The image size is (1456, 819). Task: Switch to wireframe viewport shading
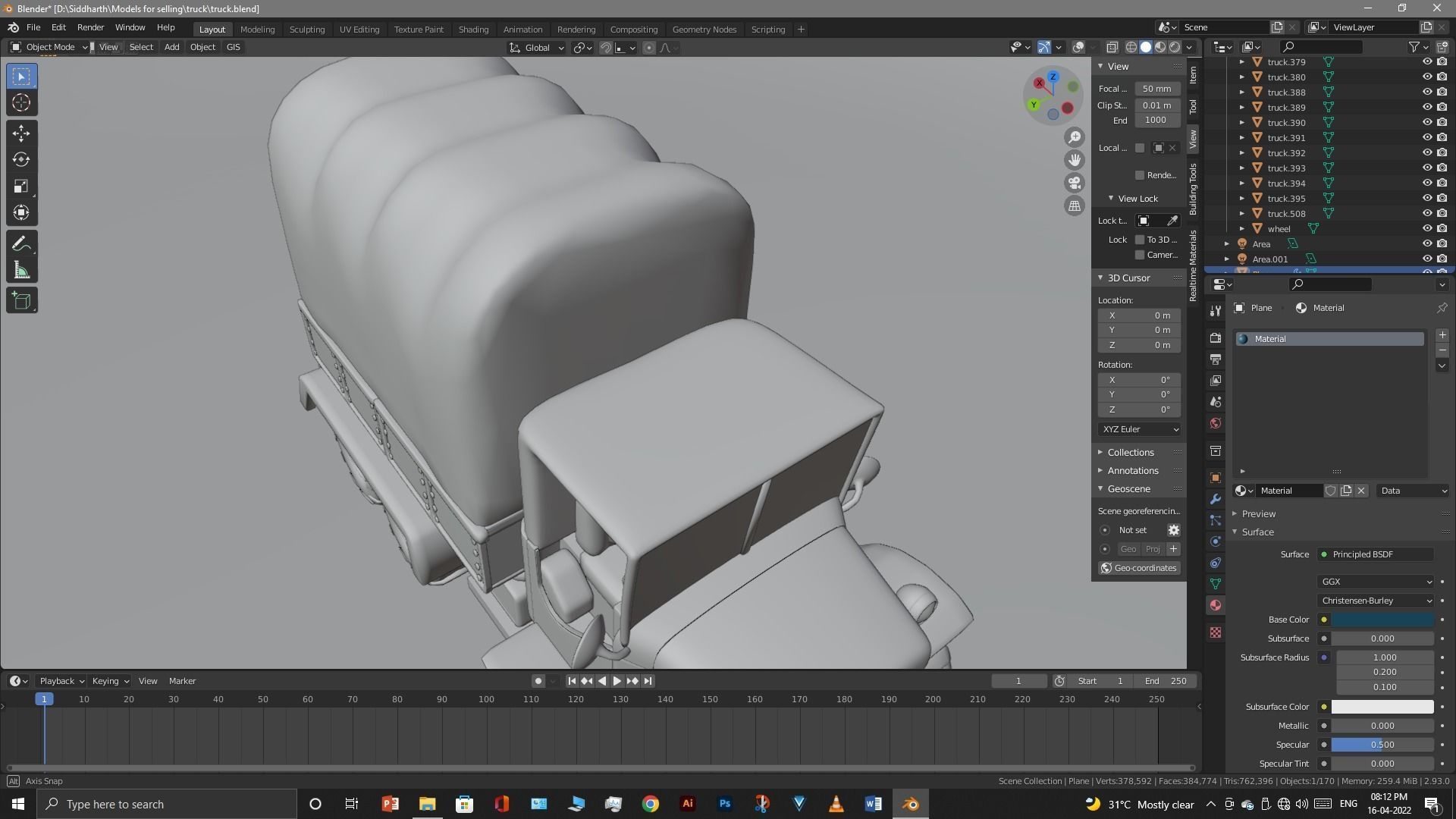(x=1131, y=47)
